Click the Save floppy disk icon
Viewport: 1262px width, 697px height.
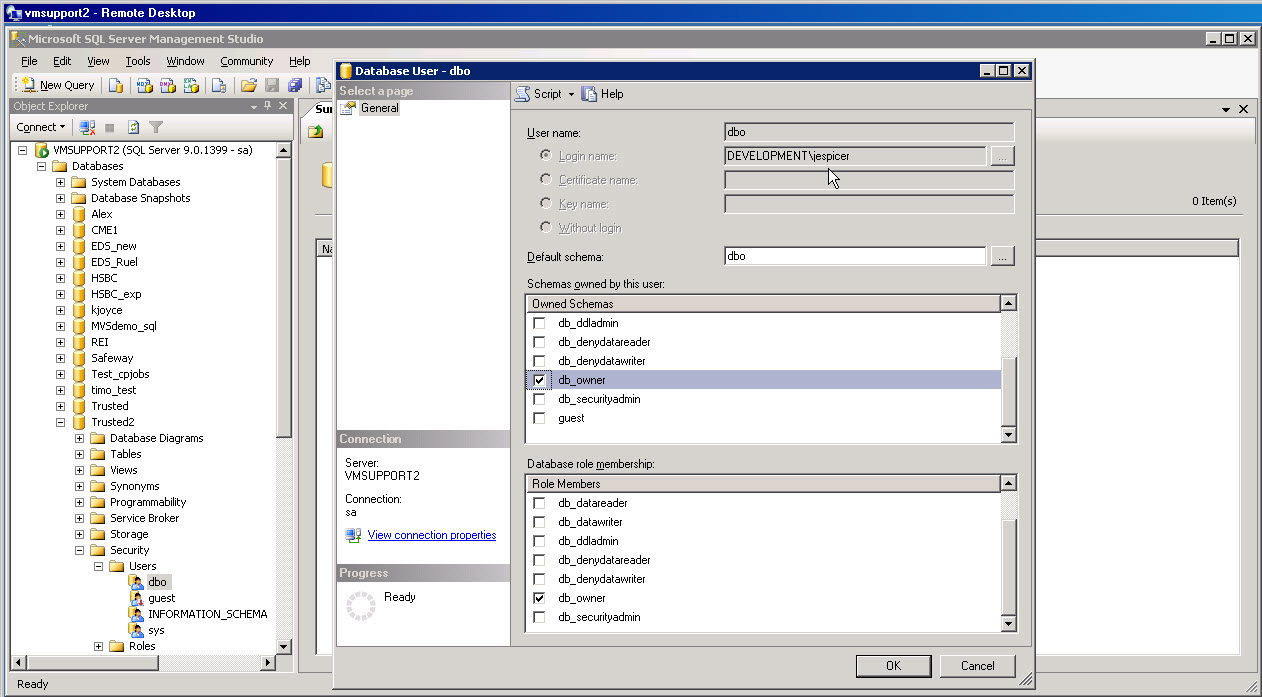coord(272,85)
